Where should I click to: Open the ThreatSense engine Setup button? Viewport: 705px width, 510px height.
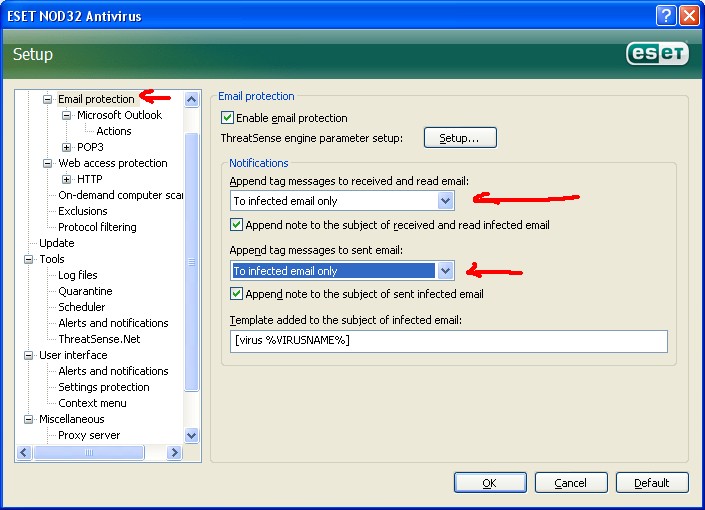pos(460,138)
